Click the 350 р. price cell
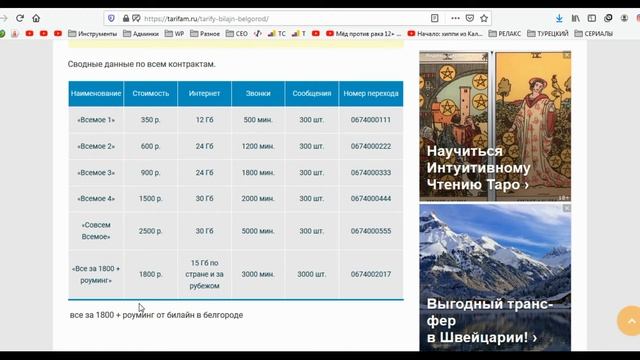 [151, 120]
